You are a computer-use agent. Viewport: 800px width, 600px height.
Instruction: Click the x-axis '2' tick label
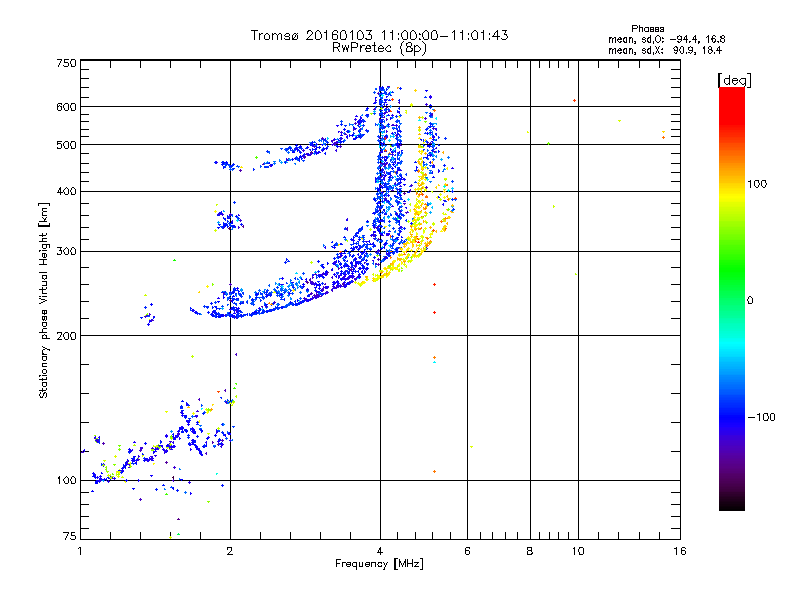[230, 551]
